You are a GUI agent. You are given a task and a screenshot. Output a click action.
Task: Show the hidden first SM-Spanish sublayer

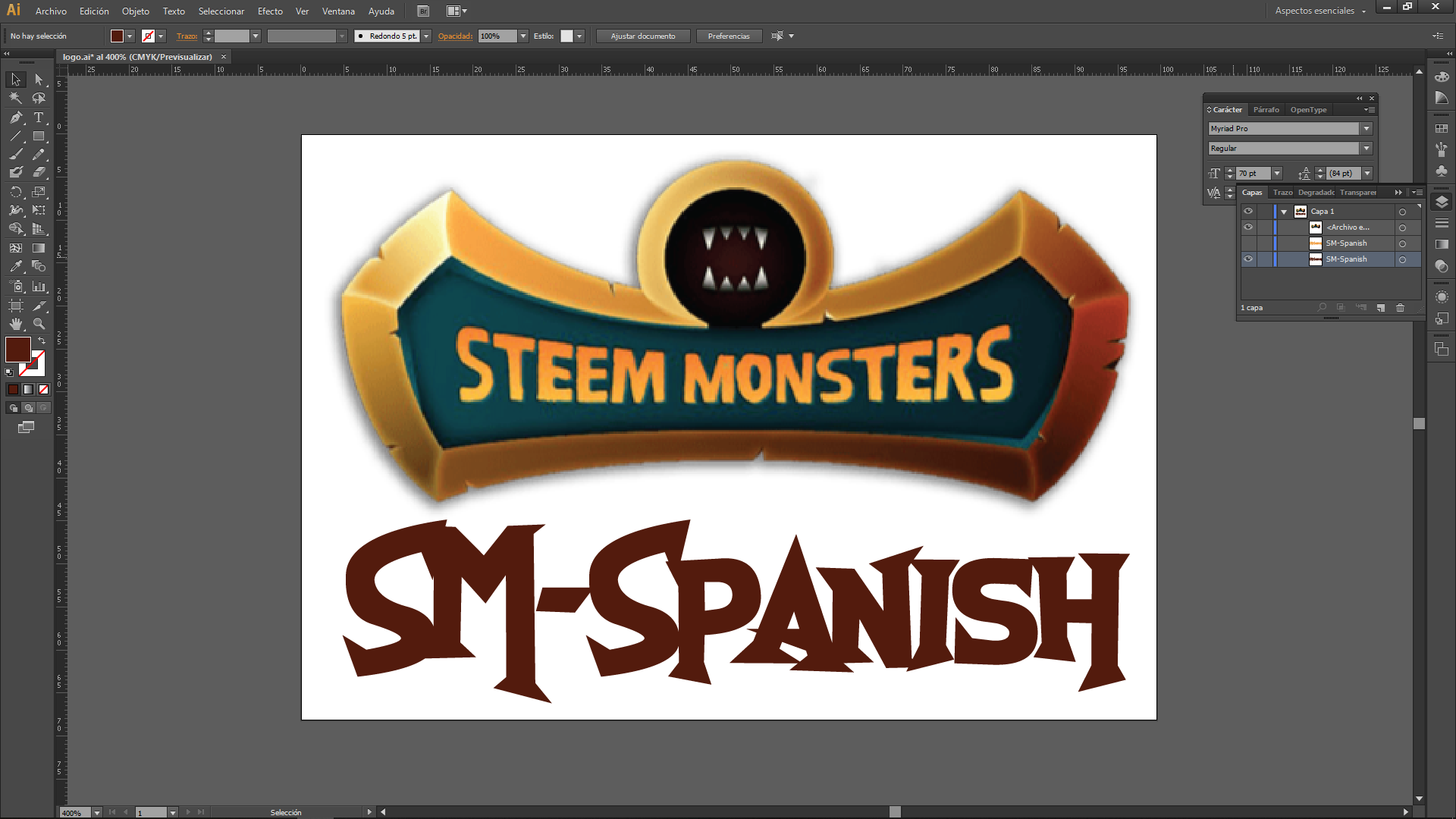(1248, 243)
